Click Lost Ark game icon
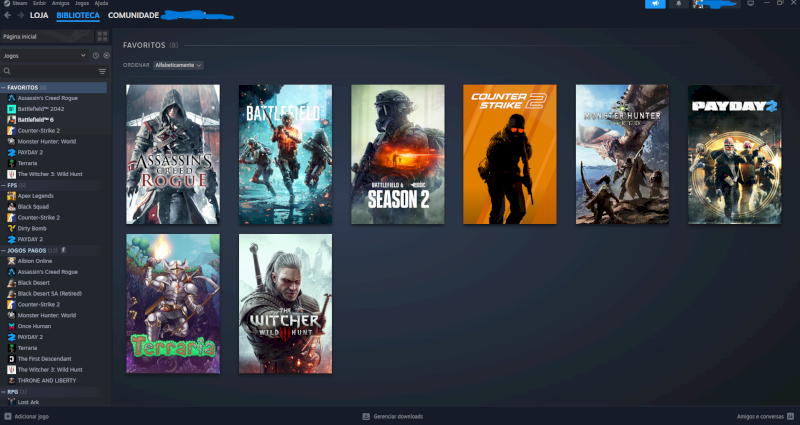This screenshot has height=425, width=800. point(11,402)
